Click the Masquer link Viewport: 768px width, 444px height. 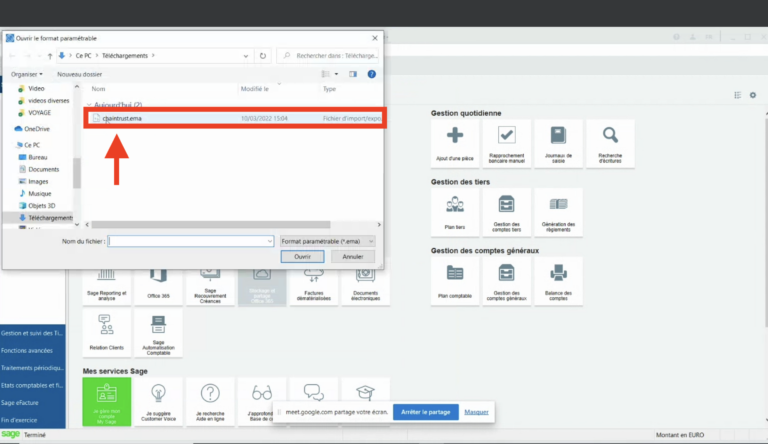[x=476, y=412]
